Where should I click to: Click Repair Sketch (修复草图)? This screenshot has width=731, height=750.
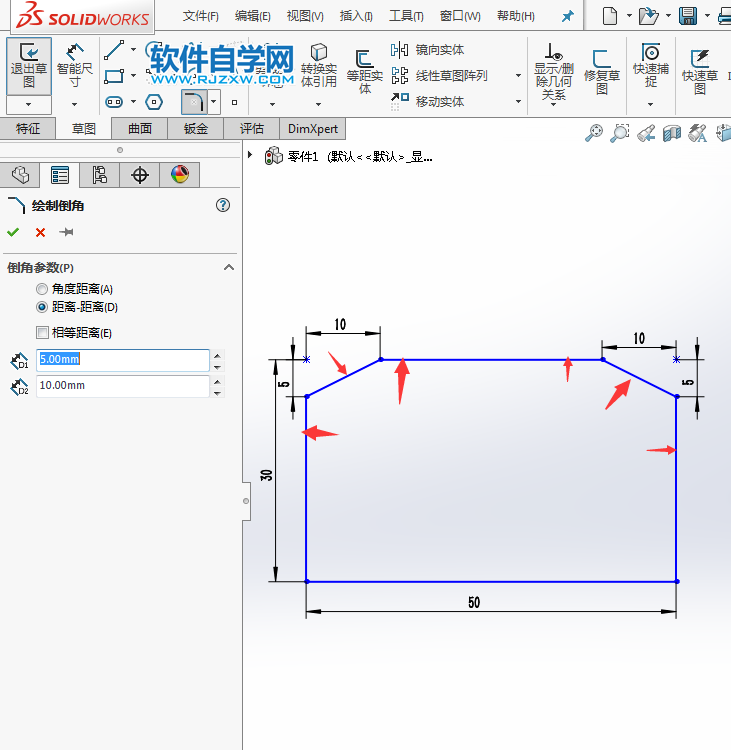coord(602,72)
